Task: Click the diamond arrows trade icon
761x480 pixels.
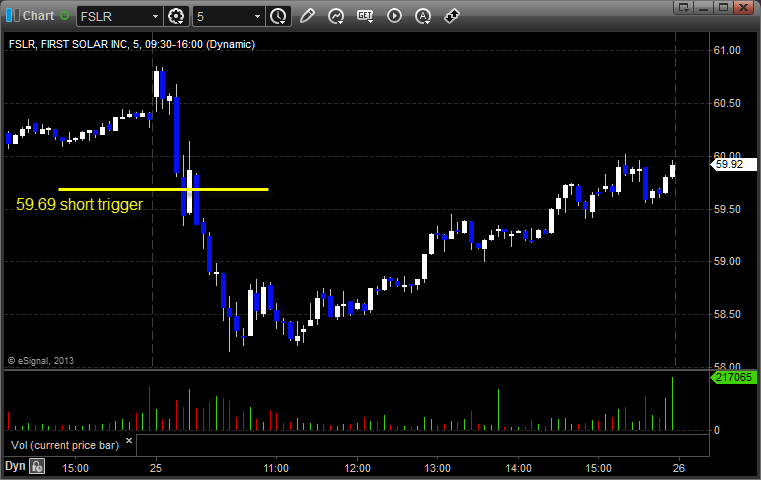Action: [x=452, y=16]
